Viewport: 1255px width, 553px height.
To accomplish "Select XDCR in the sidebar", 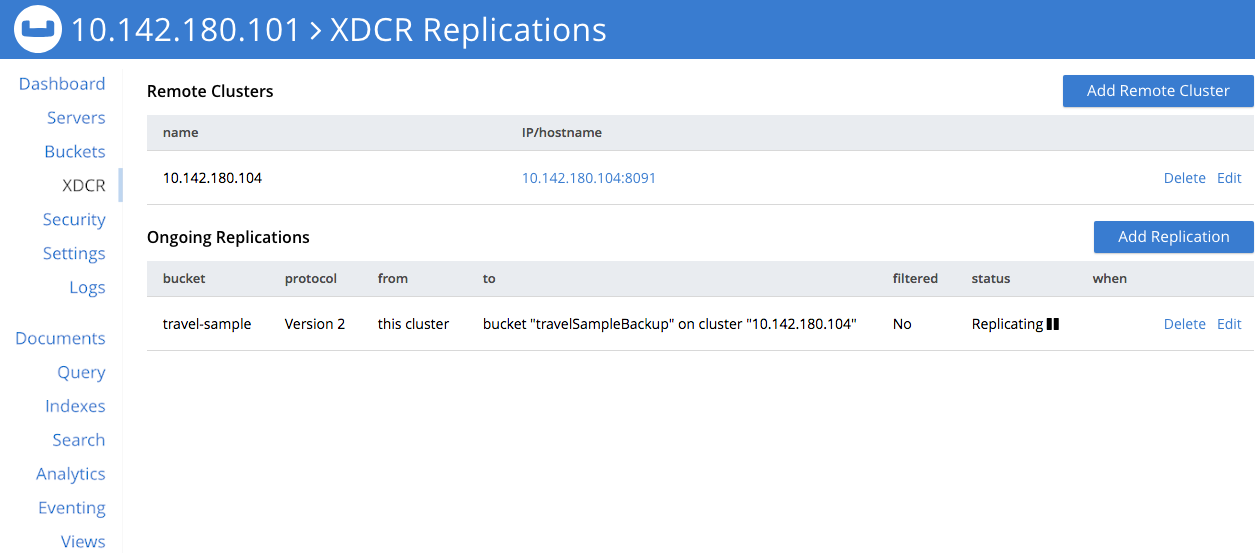I will click(x=84, y=186).
